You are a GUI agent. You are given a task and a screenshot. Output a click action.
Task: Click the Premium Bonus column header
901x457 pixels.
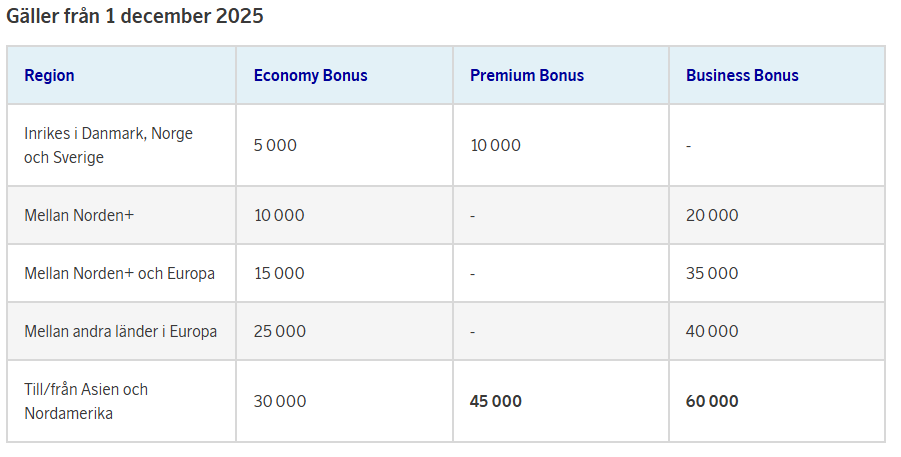click(527, 75)
